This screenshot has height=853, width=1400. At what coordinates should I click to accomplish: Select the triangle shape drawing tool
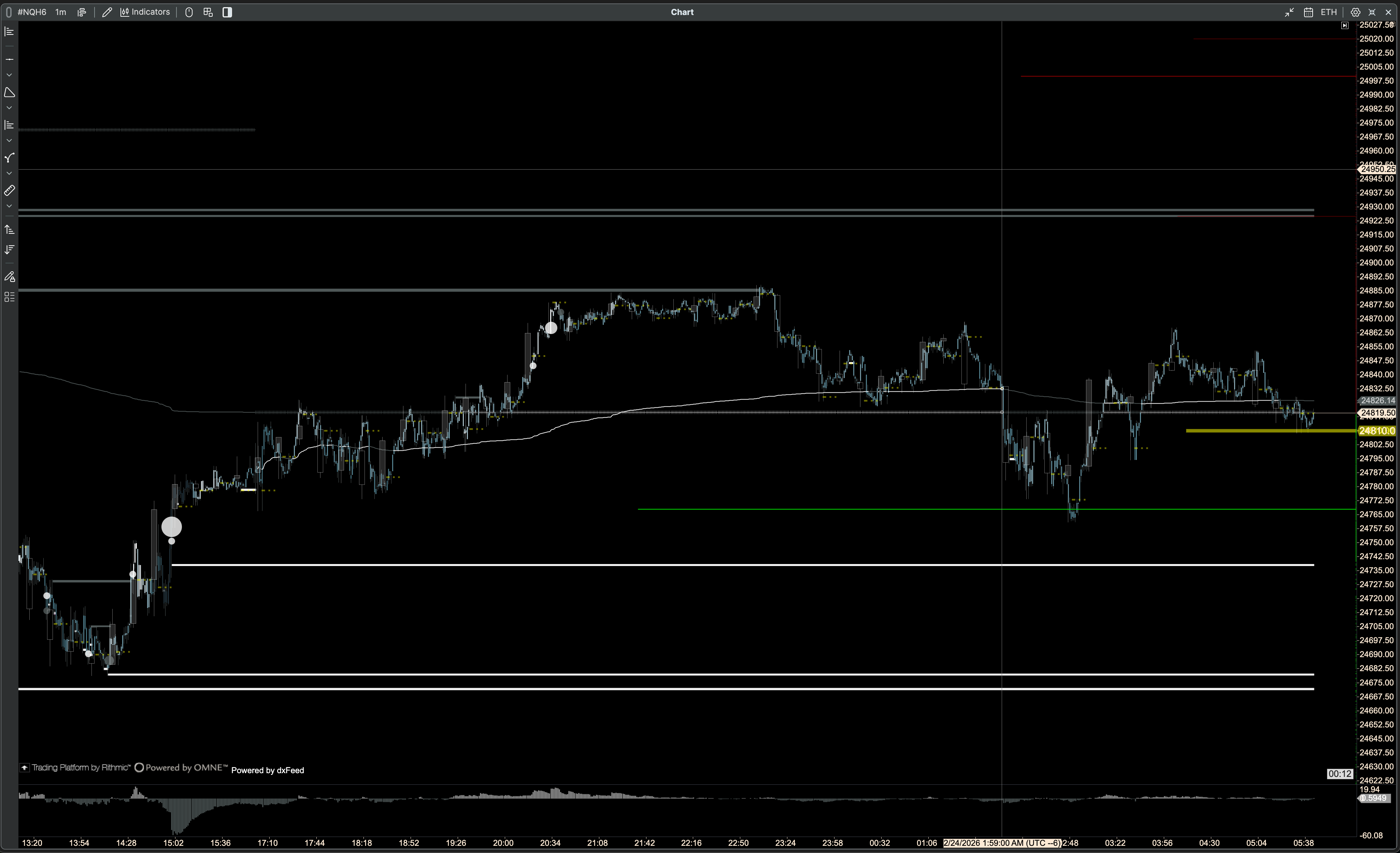pyautogui.click(x=9, y=92)
